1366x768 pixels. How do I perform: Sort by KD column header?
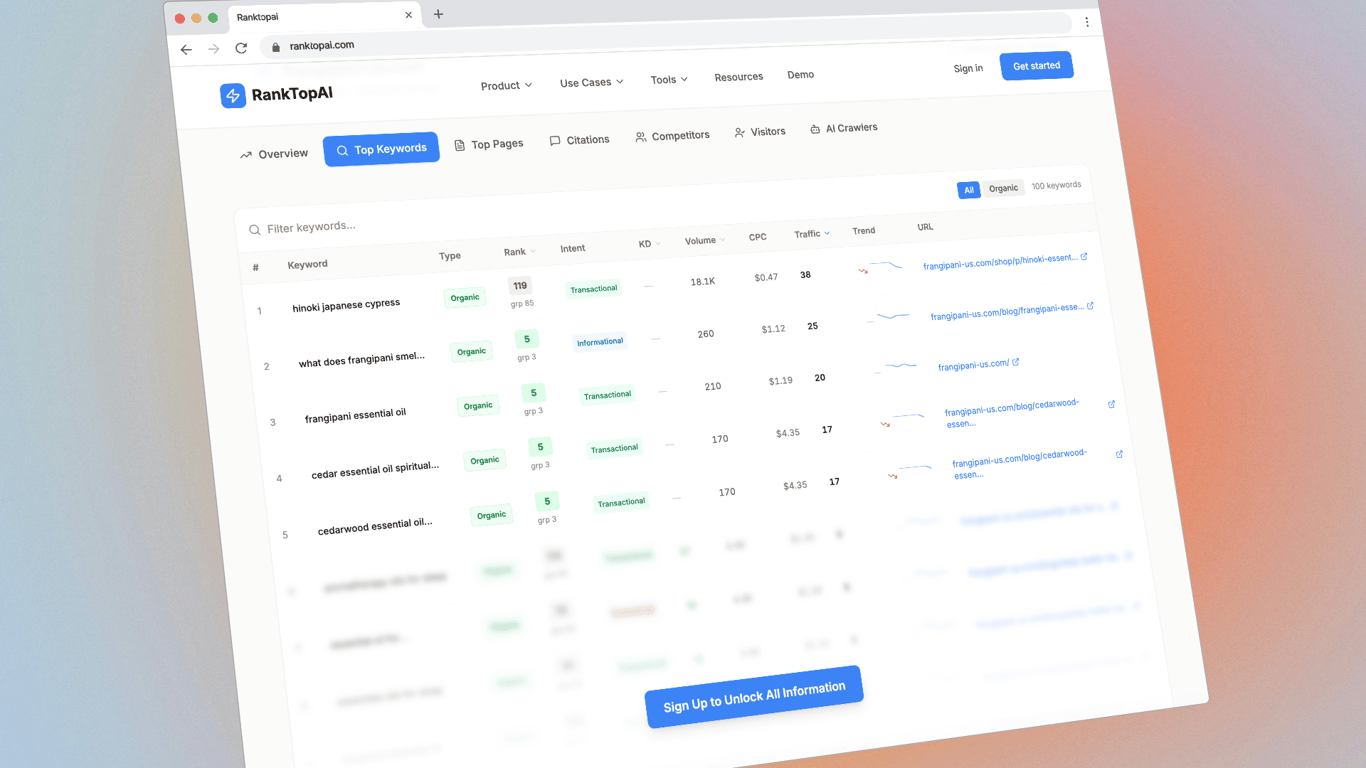coord(650,244)
